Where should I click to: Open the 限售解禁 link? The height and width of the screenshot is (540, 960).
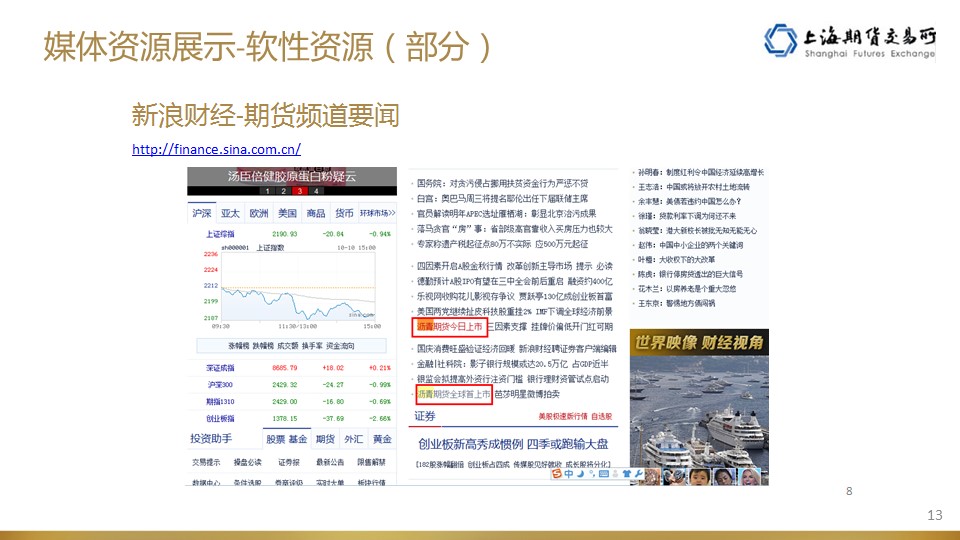pyautogui.click(x=372, y=462)
